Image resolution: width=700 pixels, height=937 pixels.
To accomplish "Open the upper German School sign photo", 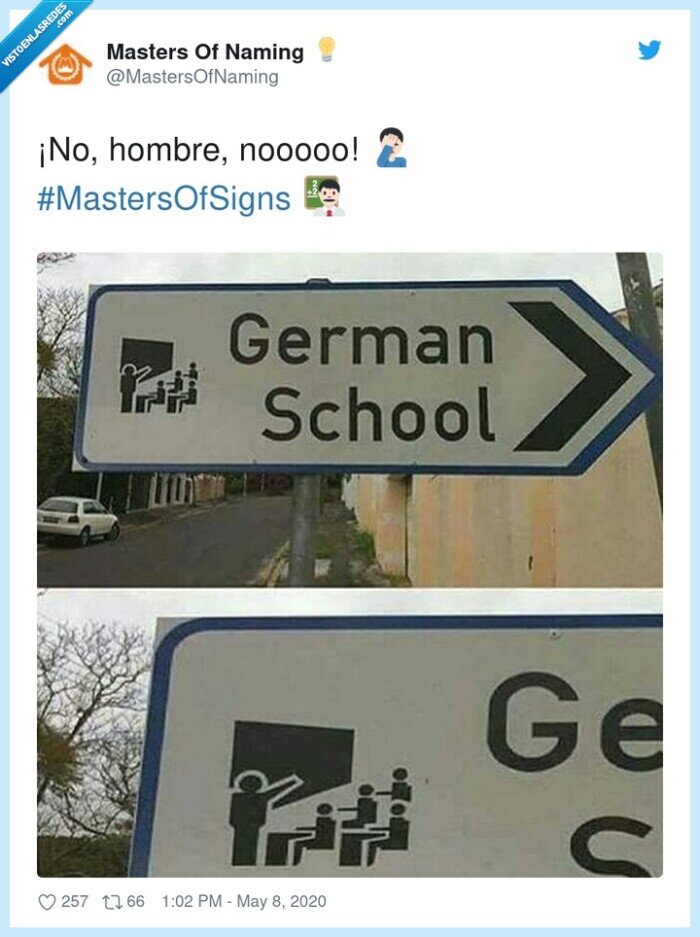I will [350, 419].
